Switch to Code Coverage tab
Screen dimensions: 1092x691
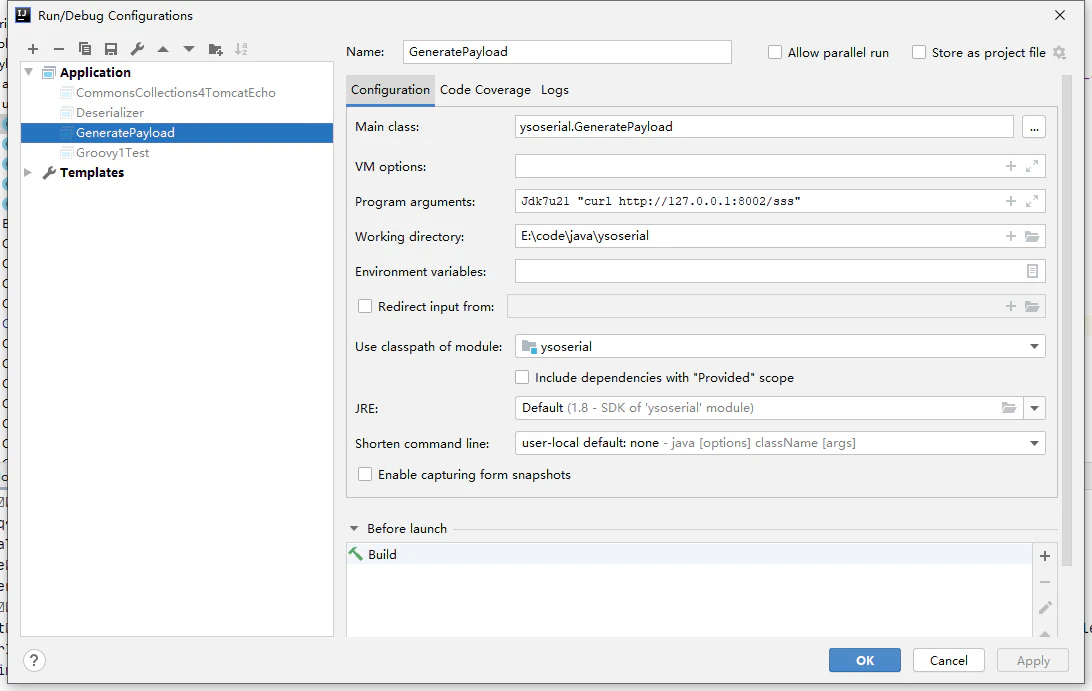tap(485, 90)
